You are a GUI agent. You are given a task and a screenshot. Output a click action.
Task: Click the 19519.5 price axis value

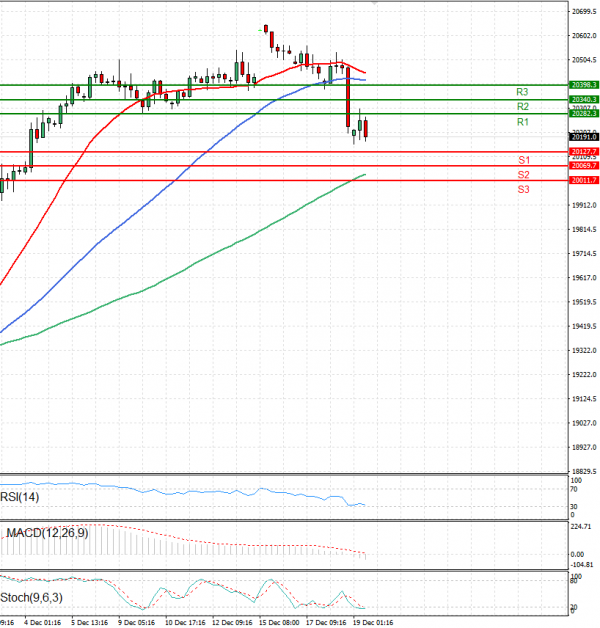tap(584, 302)
